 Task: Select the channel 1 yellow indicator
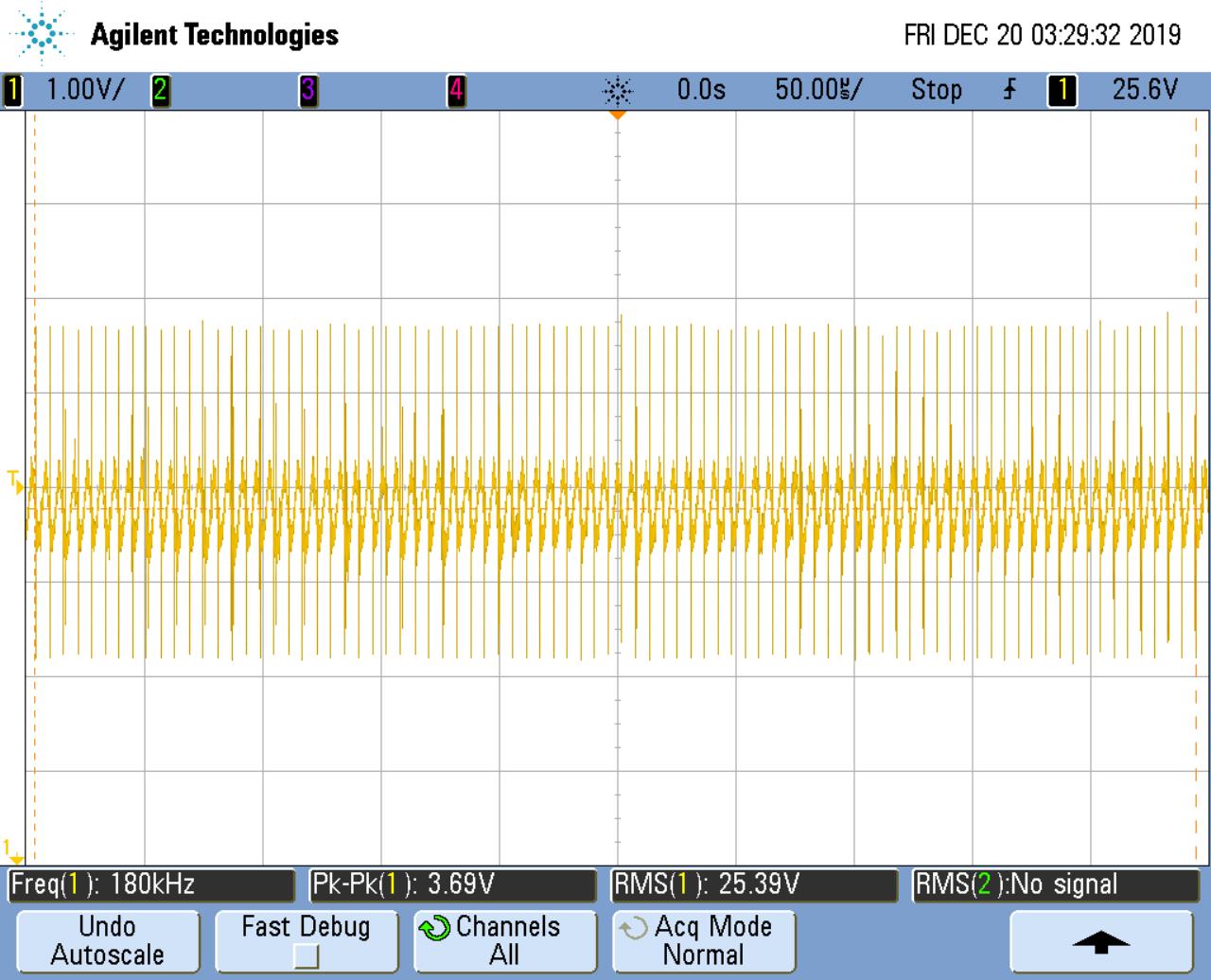click(x=12, y=91)
